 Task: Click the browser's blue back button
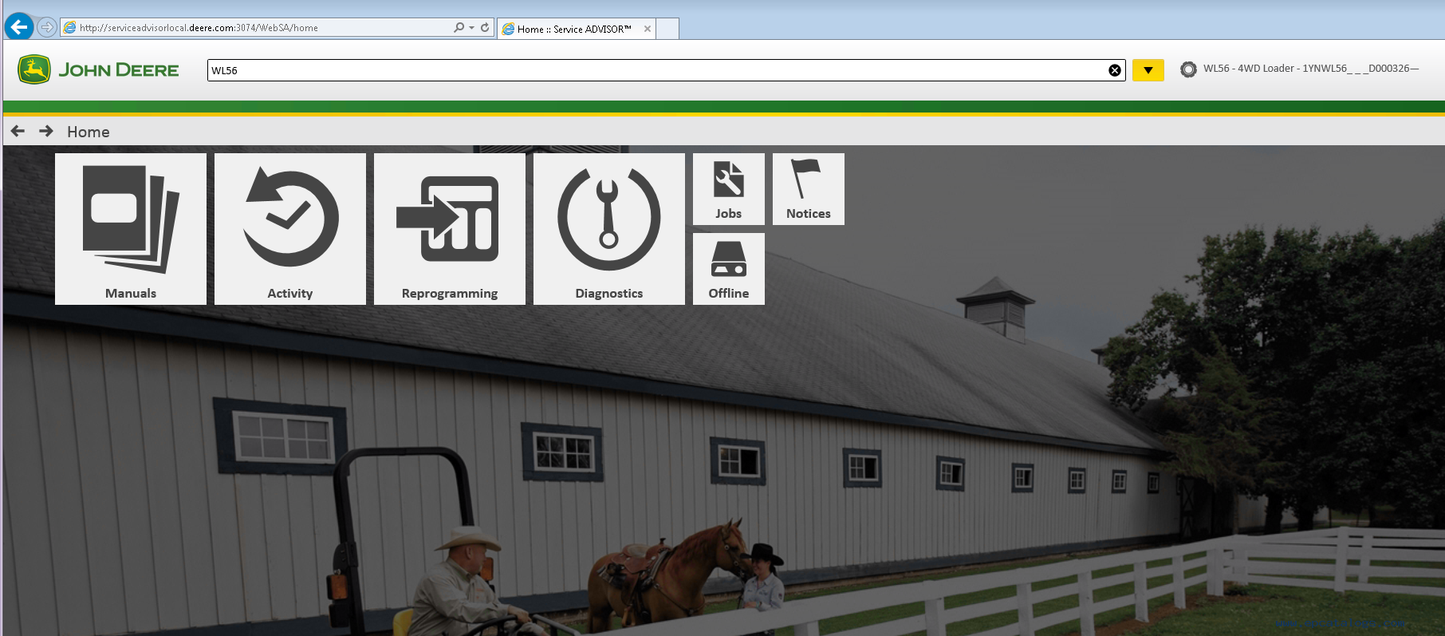tap(18, 27)
